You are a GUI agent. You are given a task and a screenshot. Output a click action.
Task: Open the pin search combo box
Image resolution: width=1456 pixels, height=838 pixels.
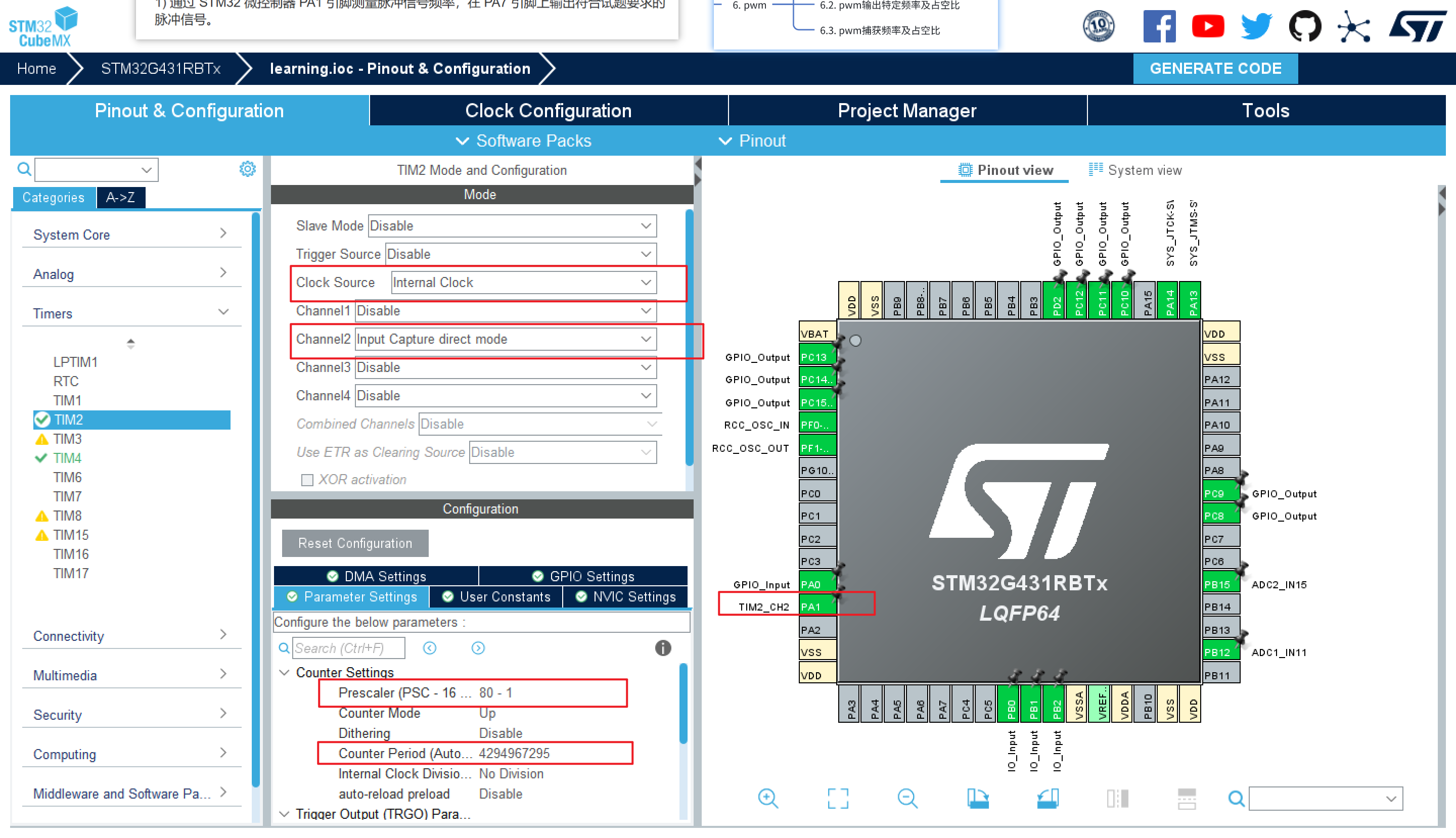(x=1325, y=798)
